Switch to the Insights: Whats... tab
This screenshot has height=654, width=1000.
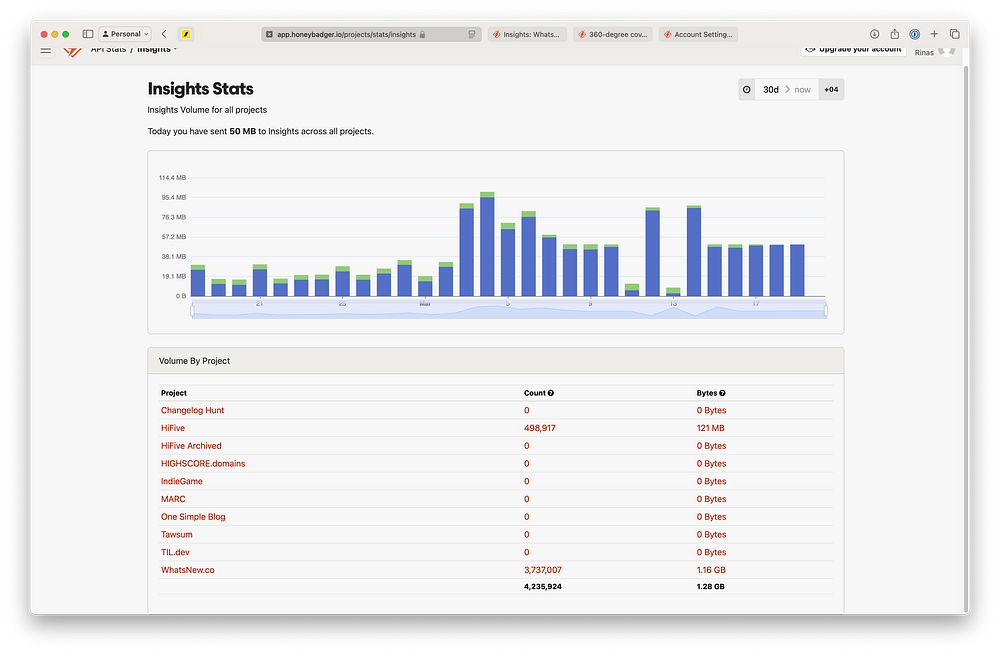527,34
